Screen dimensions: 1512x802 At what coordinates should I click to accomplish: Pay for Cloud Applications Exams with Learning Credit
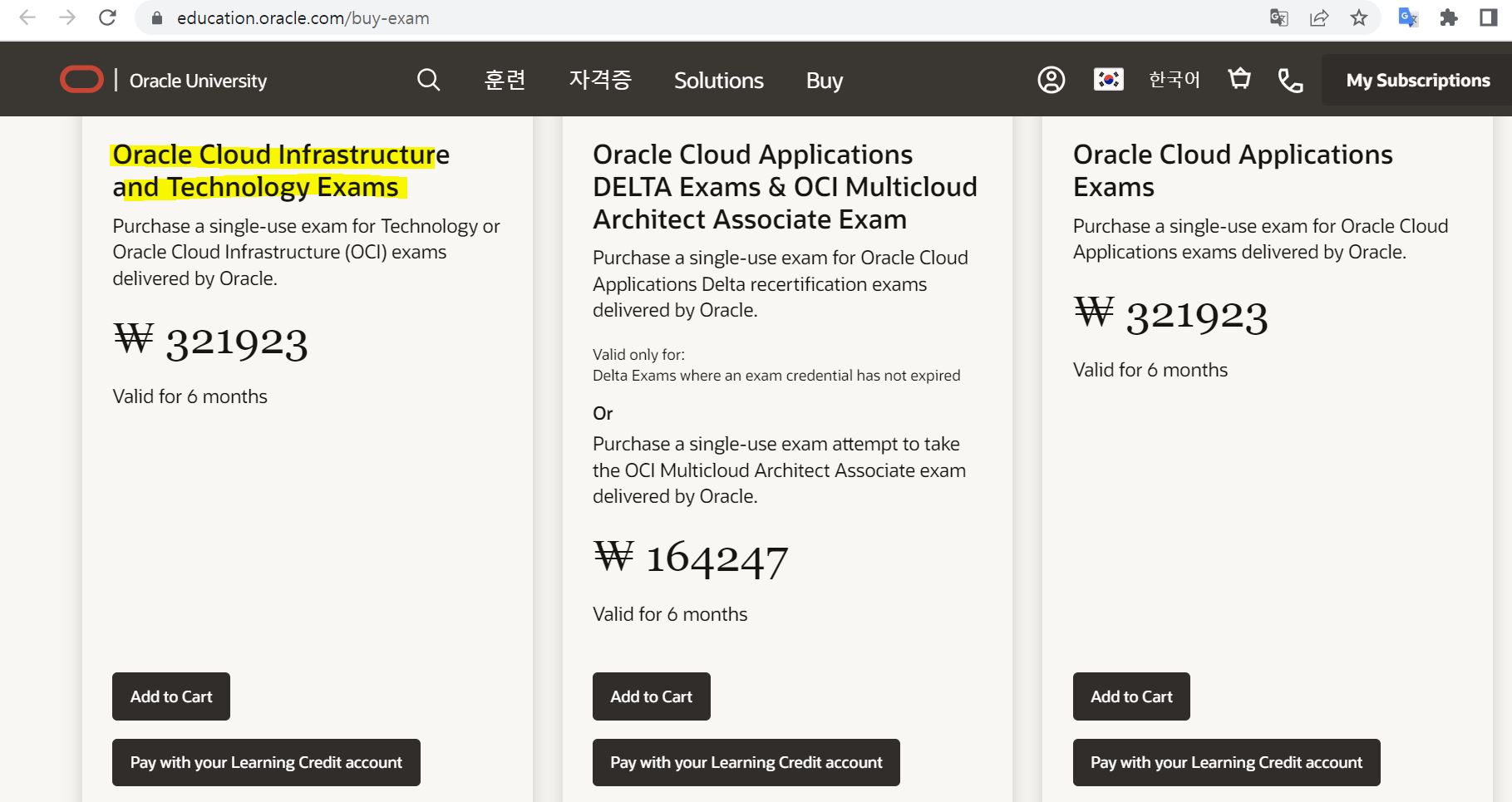pyautogui.click(x=1226, y=762)
